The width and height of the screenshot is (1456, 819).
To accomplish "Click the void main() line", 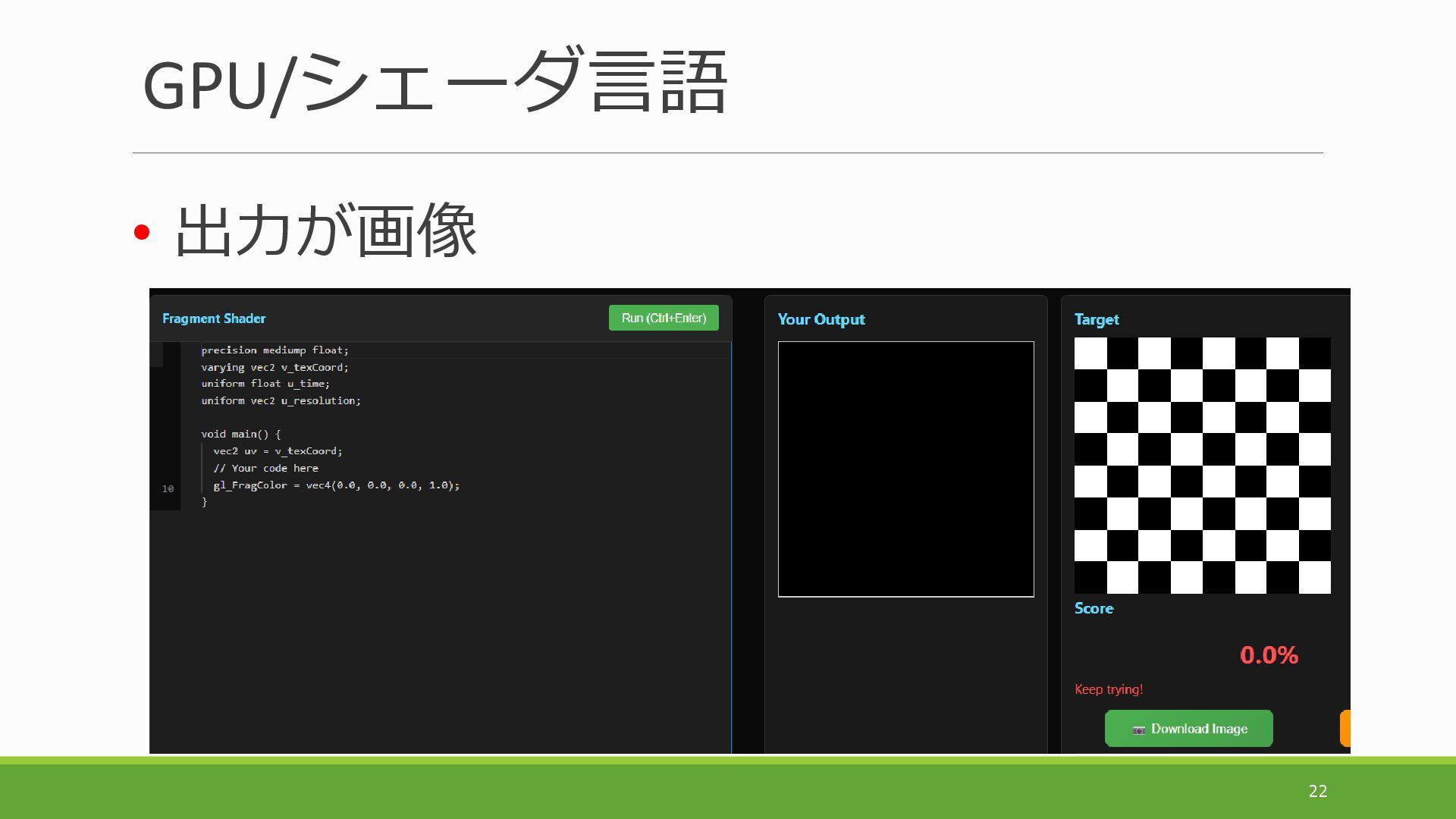I will 240,435.
